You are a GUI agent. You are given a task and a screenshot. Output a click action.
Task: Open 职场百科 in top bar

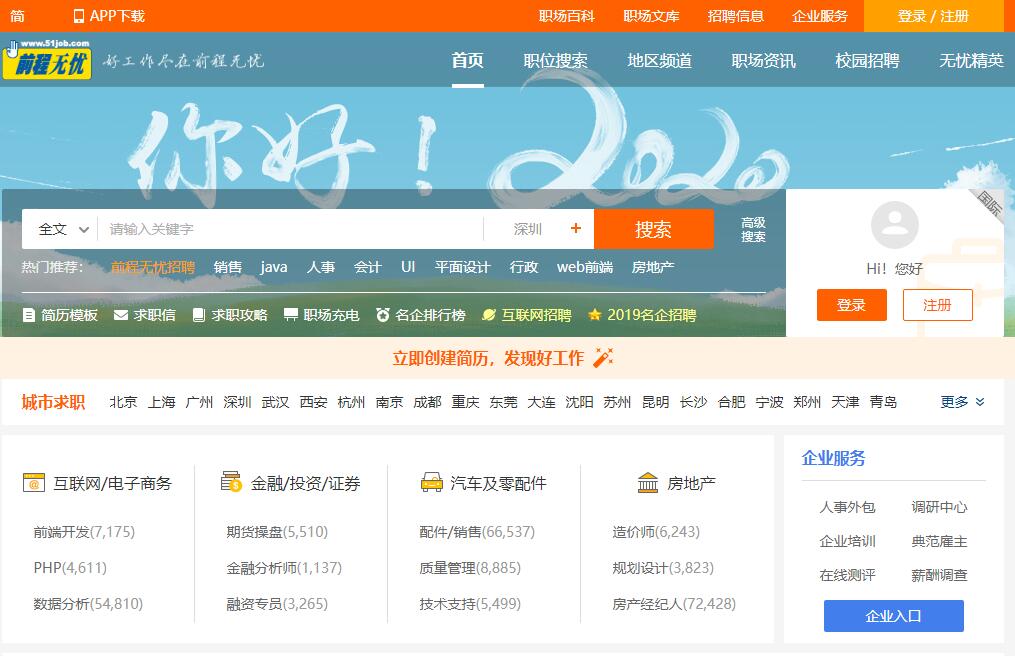pyautogui.click(x=566, y=16)
